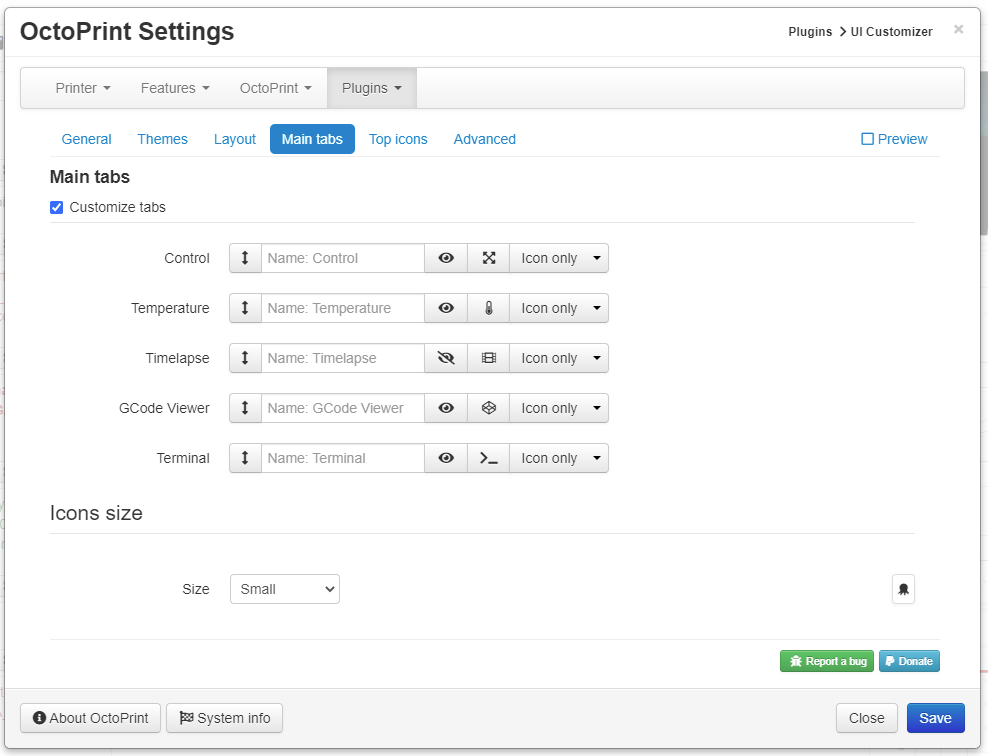Toggle visibility of the GCode Viewer tab
The image size is (988, 756).
pos(446,408)
